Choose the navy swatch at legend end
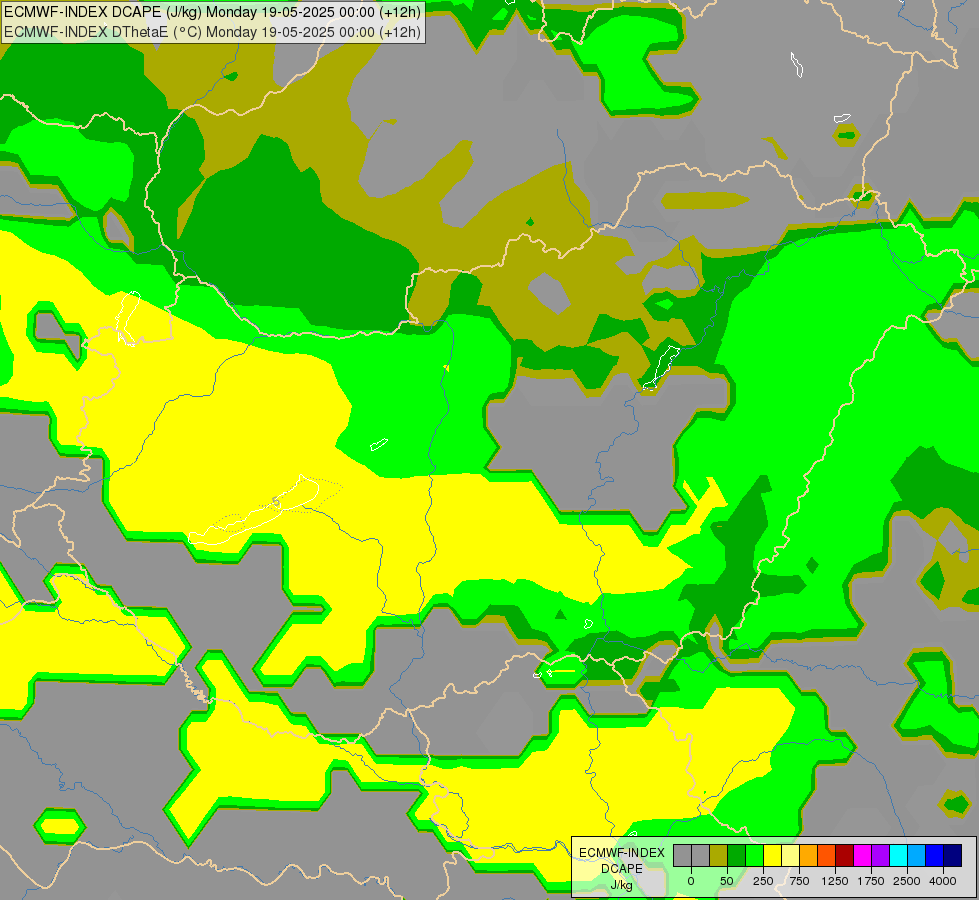 coord(952,855)
